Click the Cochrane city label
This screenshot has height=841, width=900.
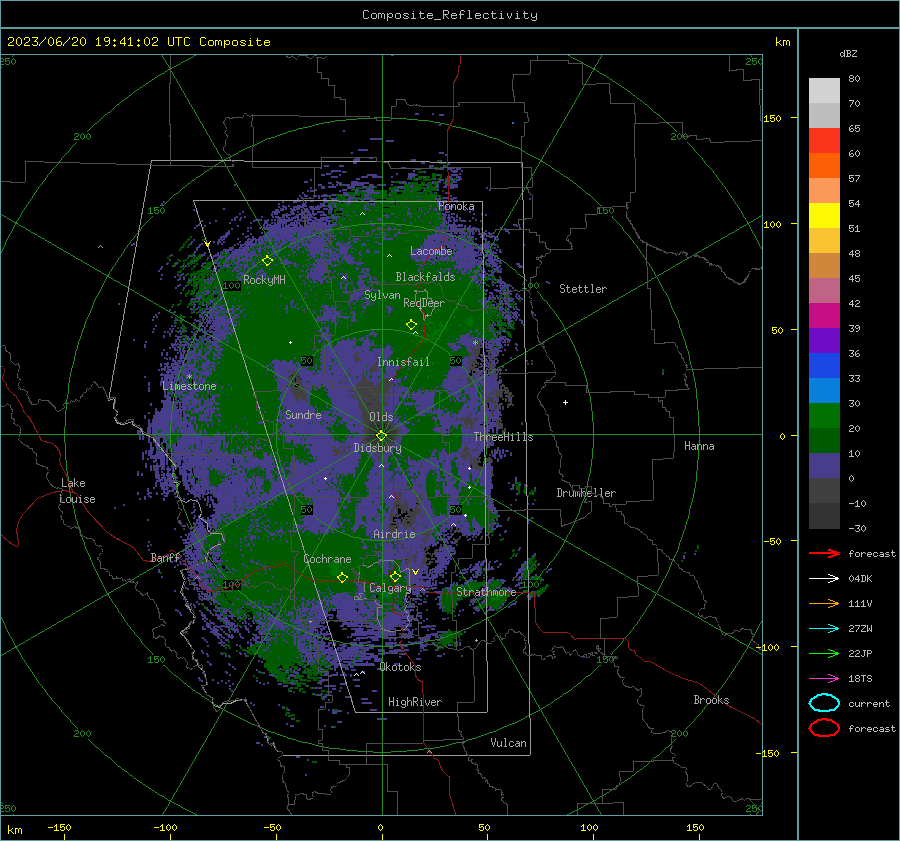[327, 559]
